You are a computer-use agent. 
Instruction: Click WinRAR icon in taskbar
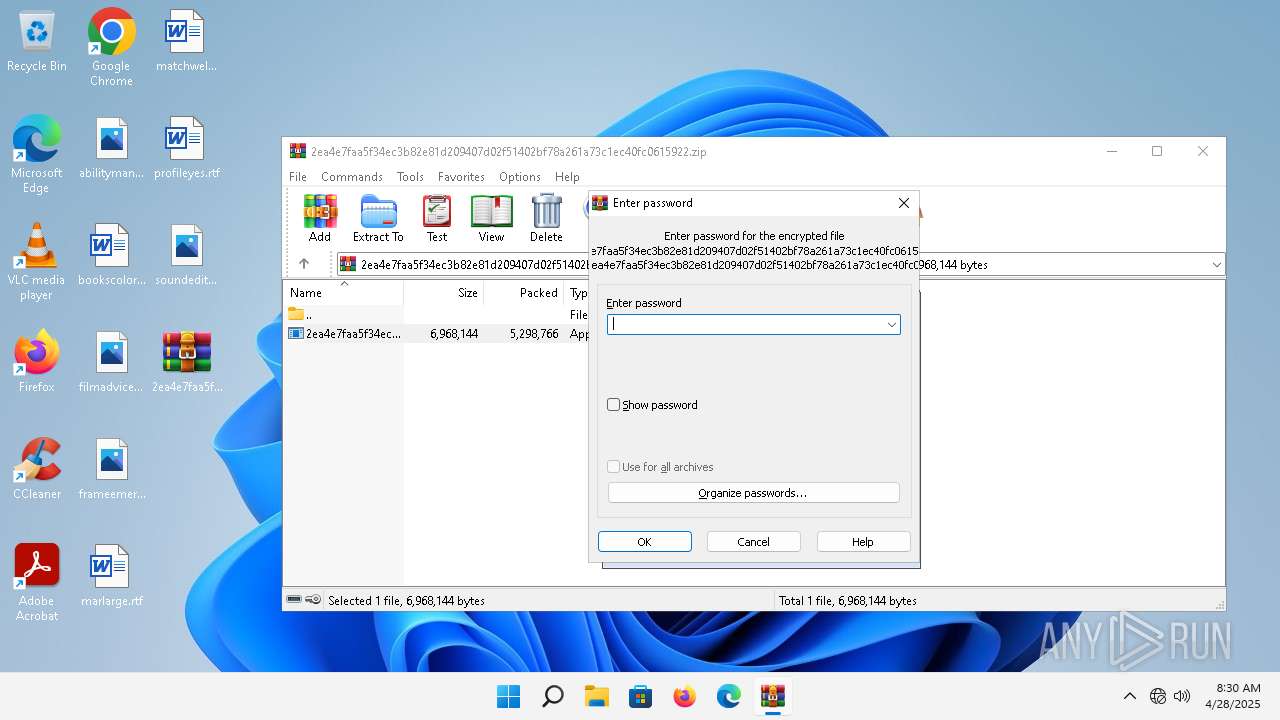tap(772, 696)
